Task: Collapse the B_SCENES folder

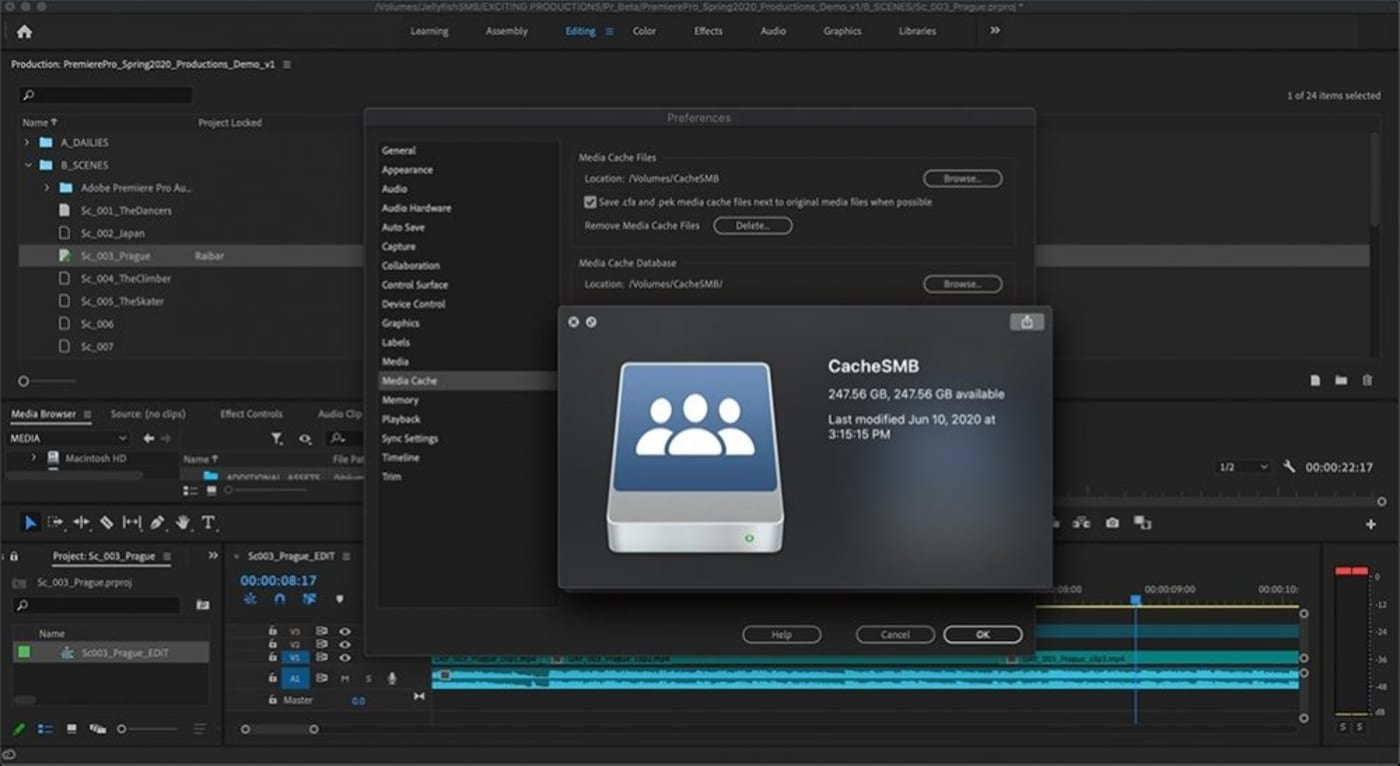Action: click(27, 165)
